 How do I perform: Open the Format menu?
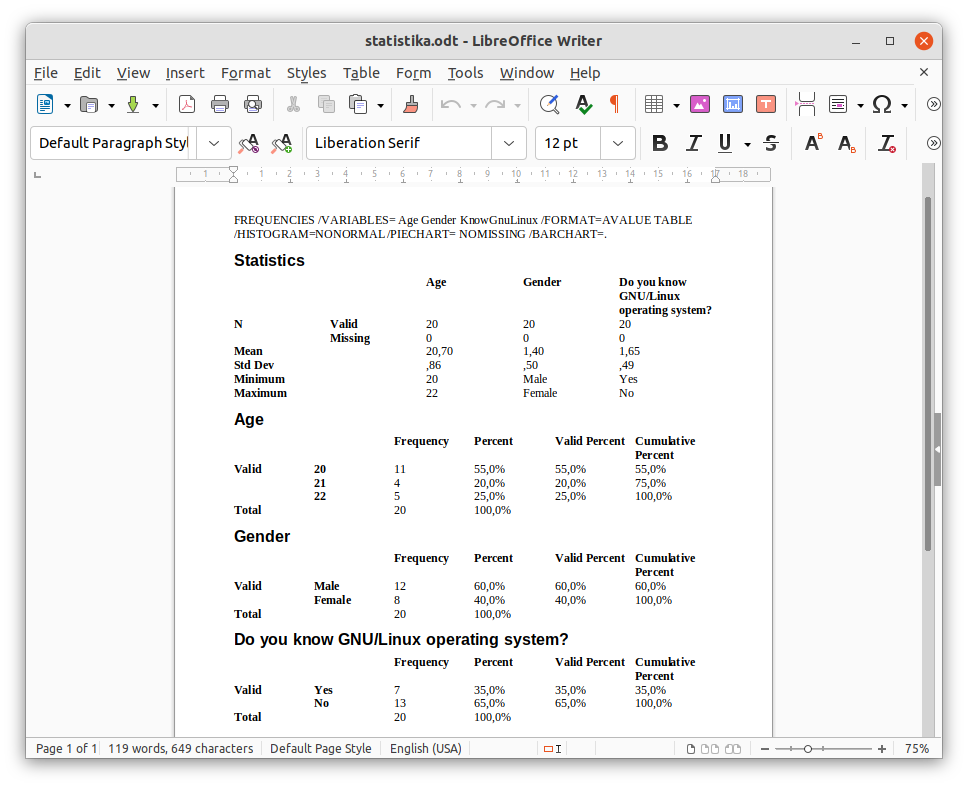tap(246, 73)
